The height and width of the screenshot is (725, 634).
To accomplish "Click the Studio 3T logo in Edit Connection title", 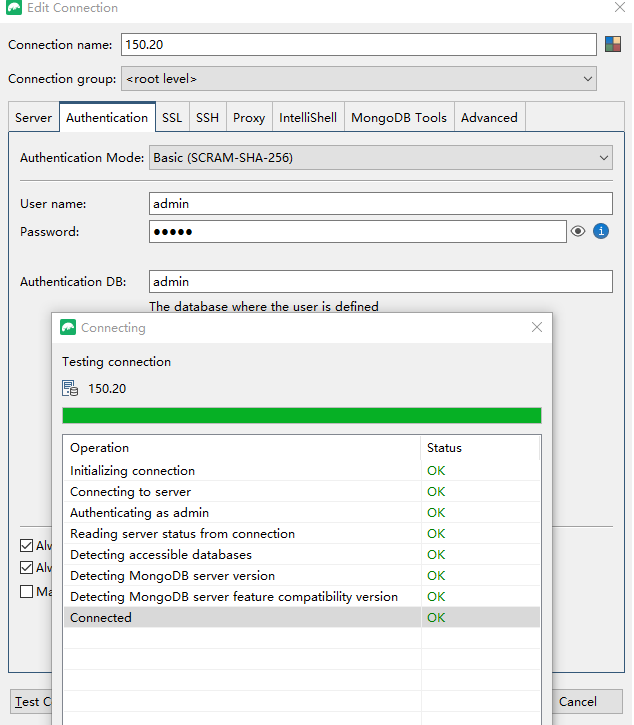I will tap(14, 7).
